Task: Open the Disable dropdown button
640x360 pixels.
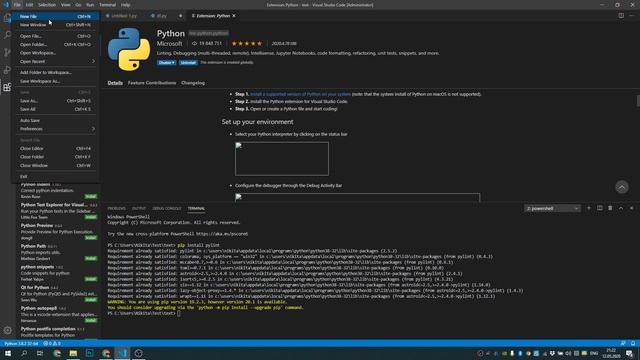Action: pos(167,62)
